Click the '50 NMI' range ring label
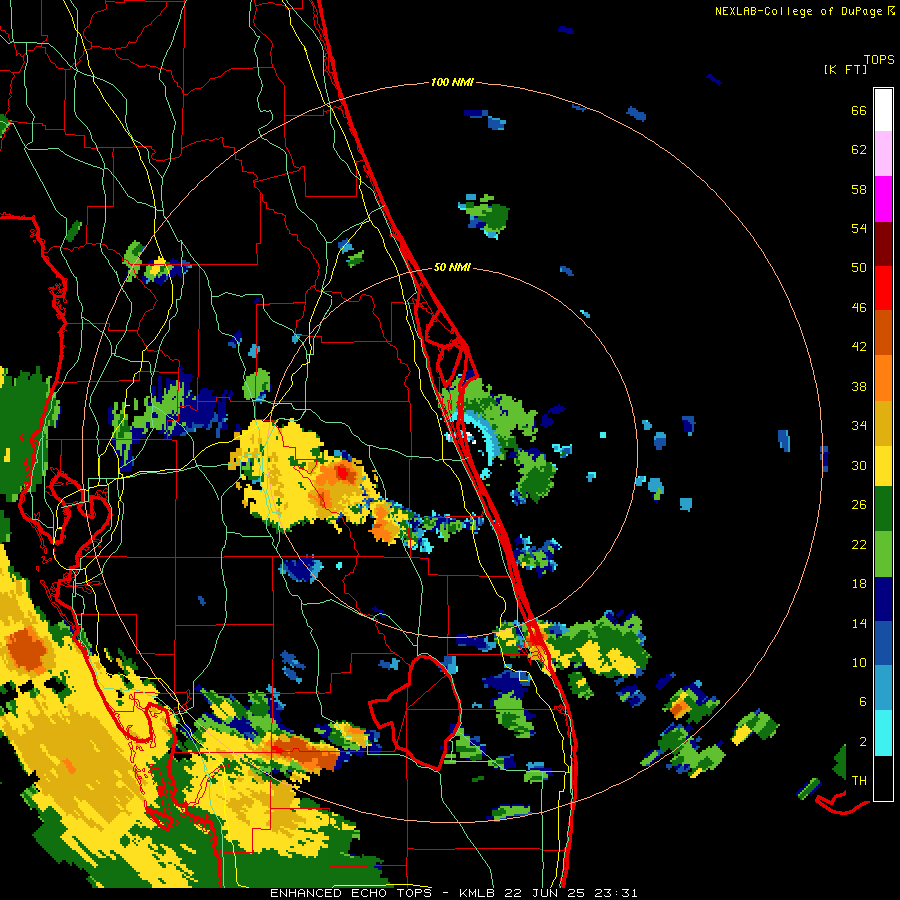The width and height of the screenshot is (900, 900). [452, 267]
